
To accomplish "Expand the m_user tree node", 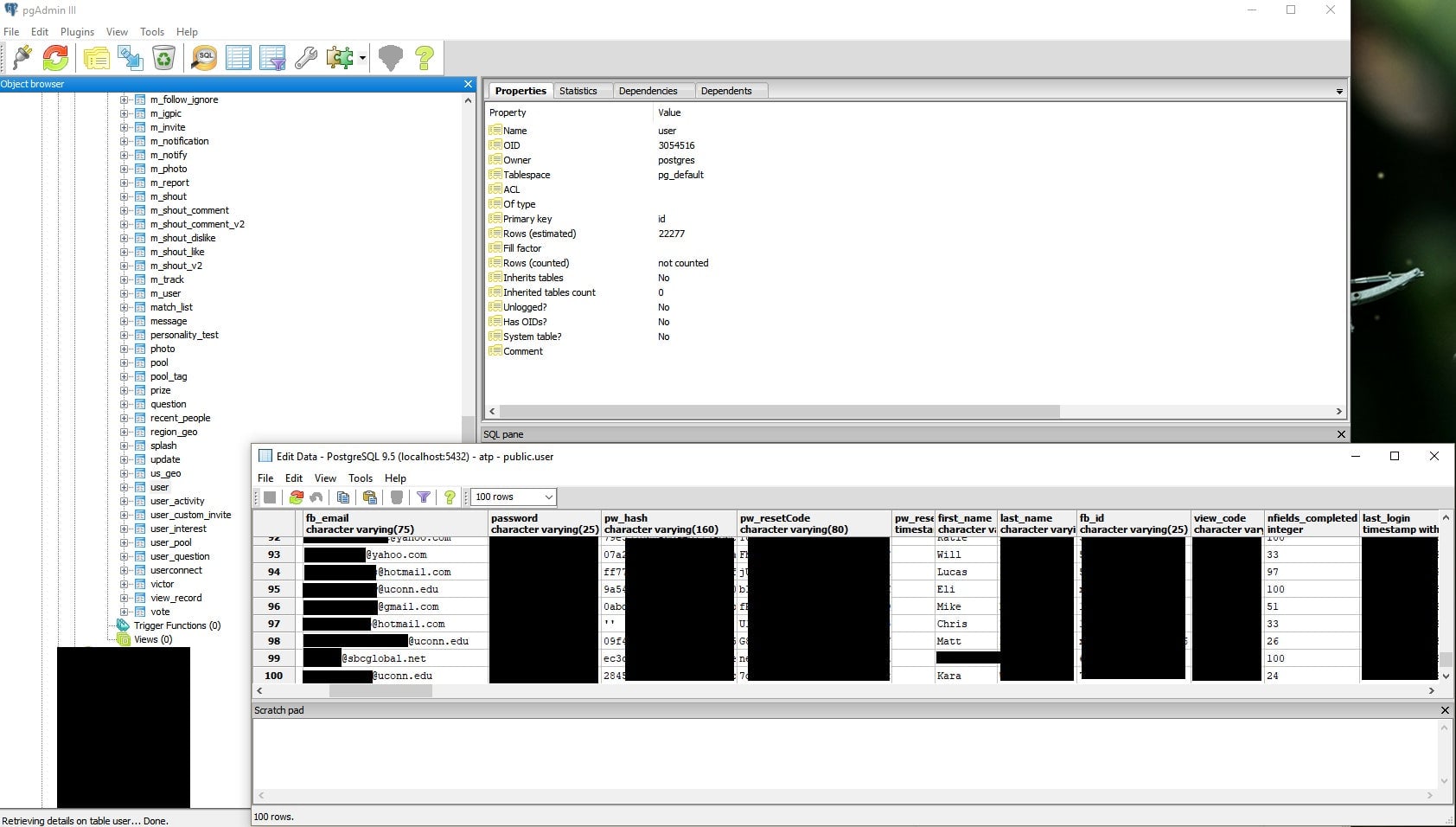I will click(x=125, y=293).
